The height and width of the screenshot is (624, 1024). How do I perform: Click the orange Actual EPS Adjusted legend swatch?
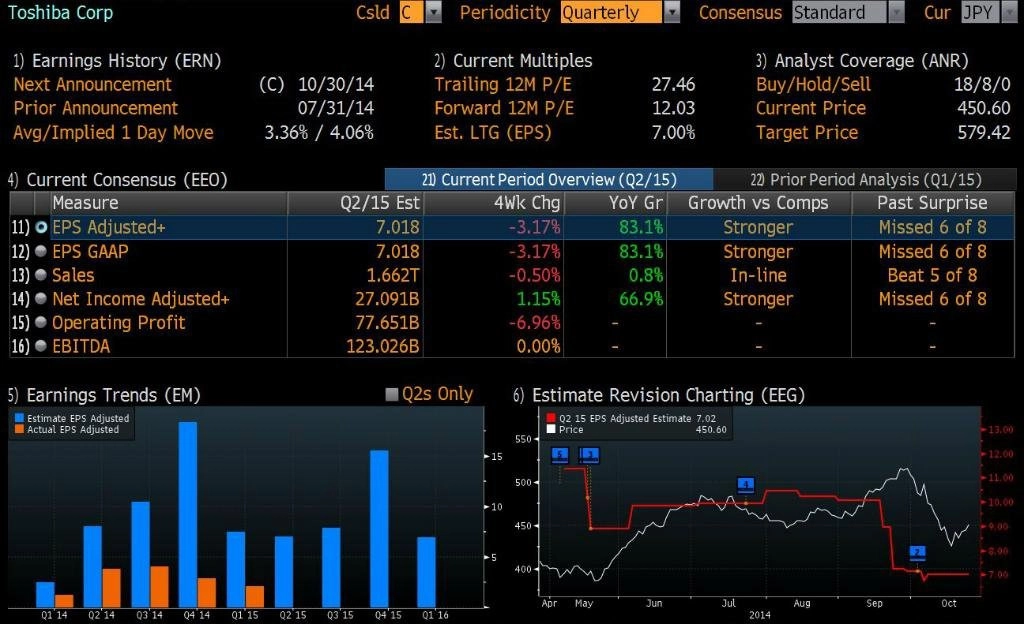(x=19, y=429)
